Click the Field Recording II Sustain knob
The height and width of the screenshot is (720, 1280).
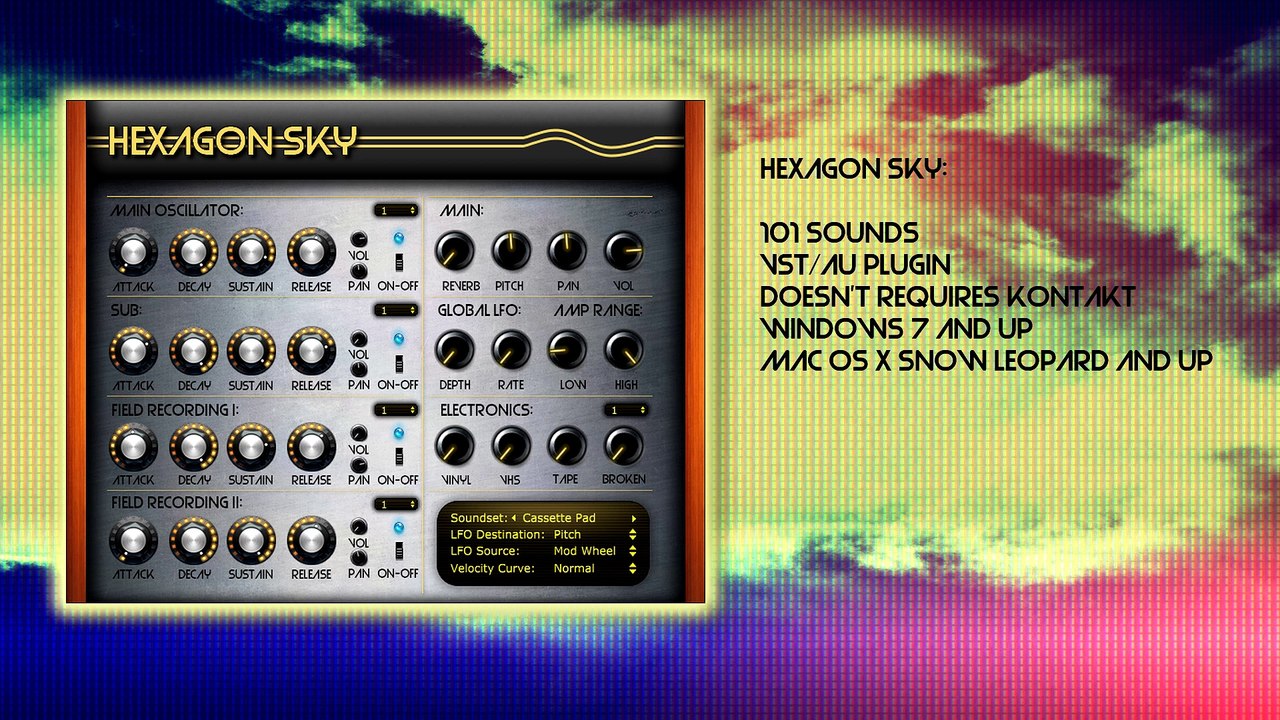[x=251, y=541]
